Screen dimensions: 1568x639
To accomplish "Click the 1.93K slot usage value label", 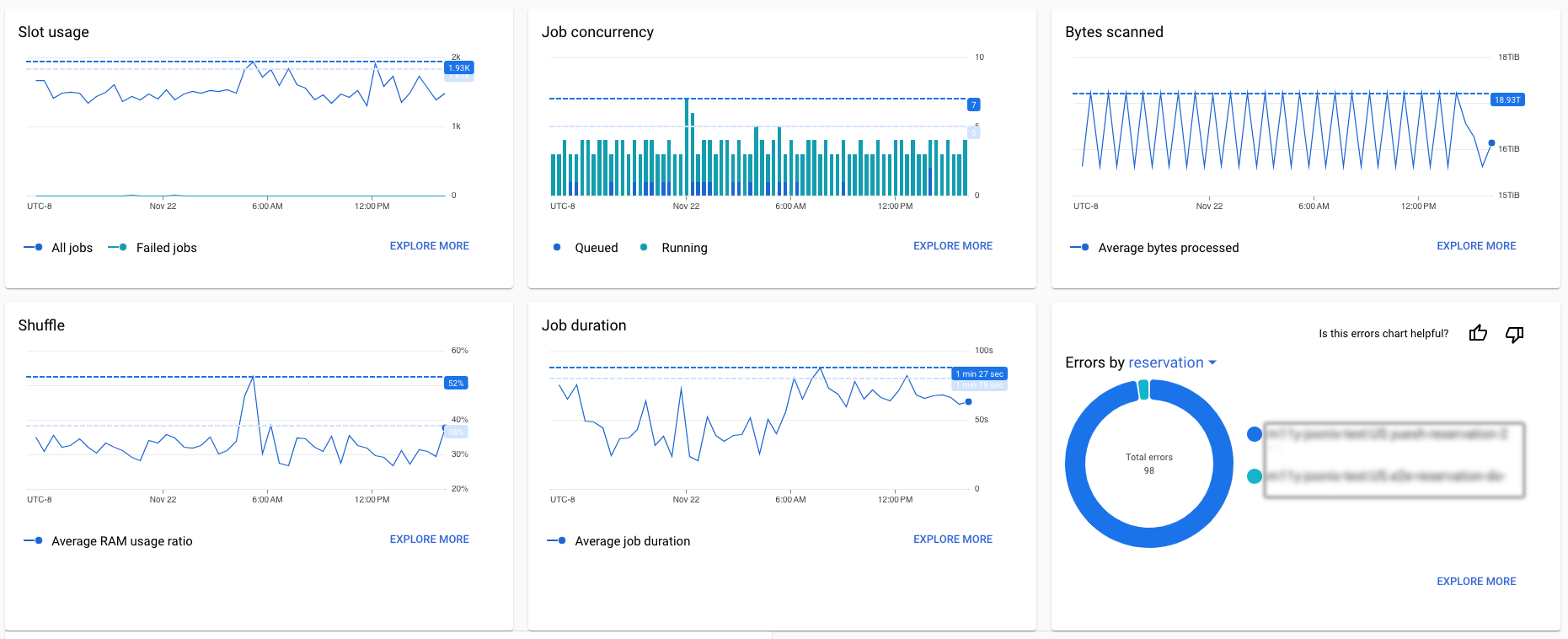I will [x=459, y=68].
